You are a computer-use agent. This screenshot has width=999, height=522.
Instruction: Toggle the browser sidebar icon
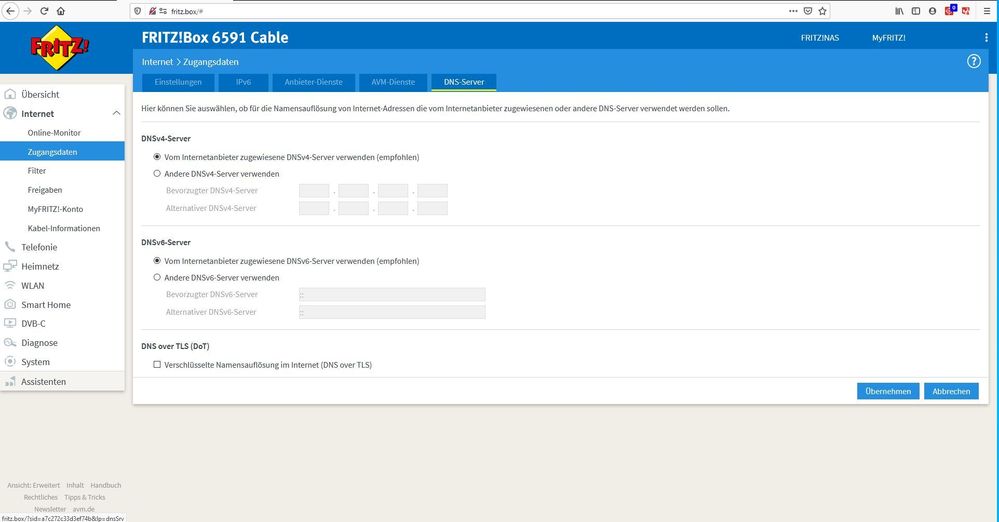[x=916, y=11]
